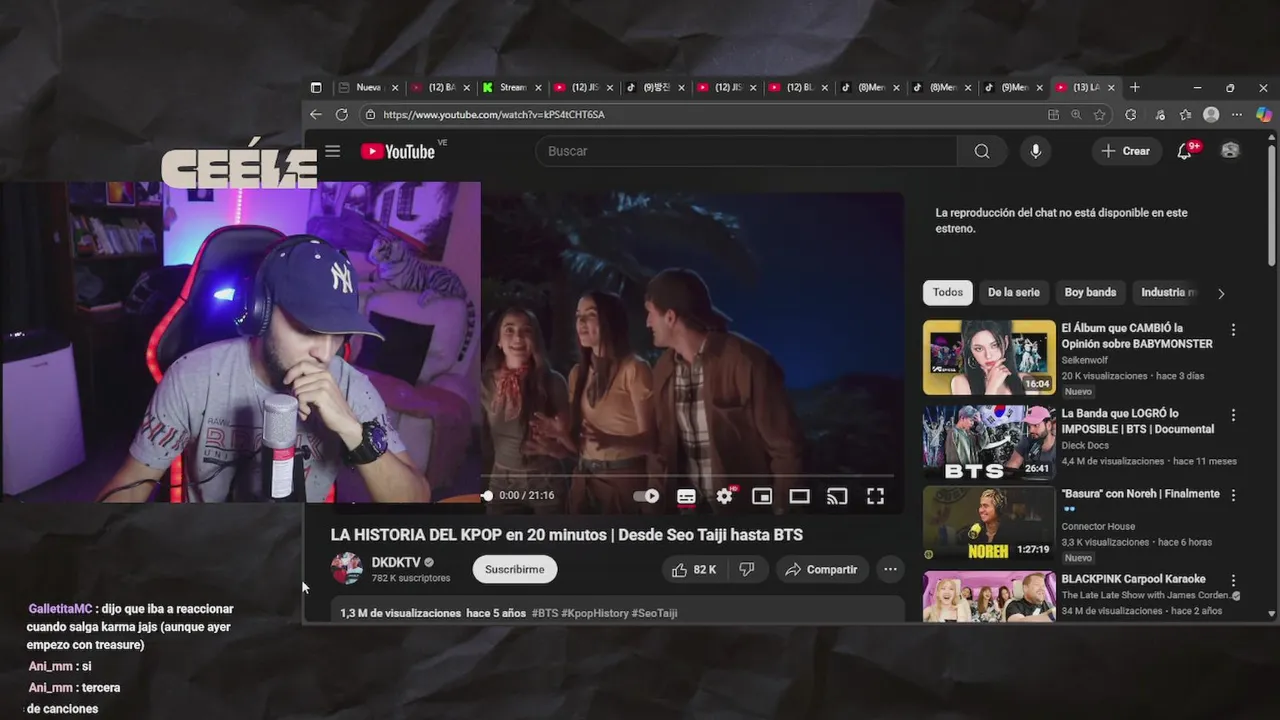Open the NOREH 1:27:19 video thumbnail
Viewport: 1280px width, 720px height.
pos(989,523)
